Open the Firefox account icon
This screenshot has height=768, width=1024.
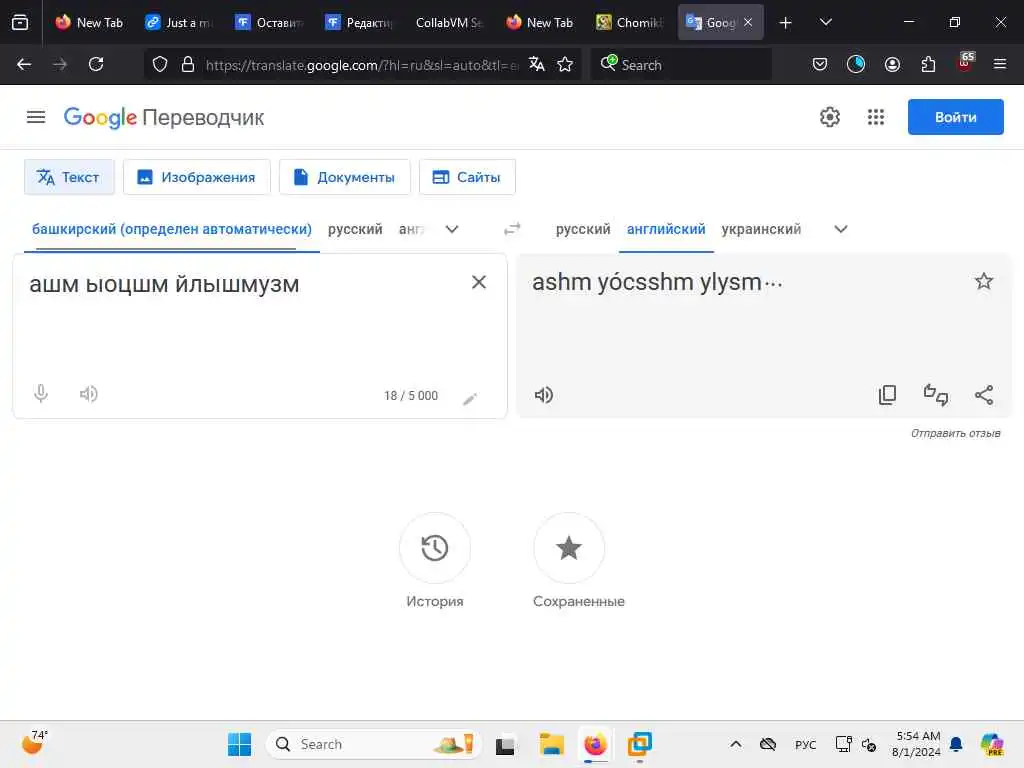[x=892, y=64]
